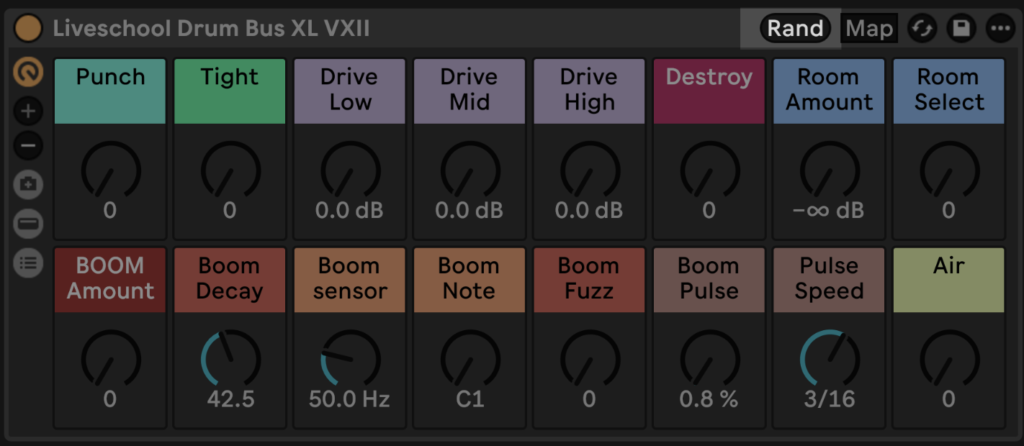Click the 0.8 % Boom Pulse value
This screenshot has height=446, width=1024.
(x=709, y=400)
